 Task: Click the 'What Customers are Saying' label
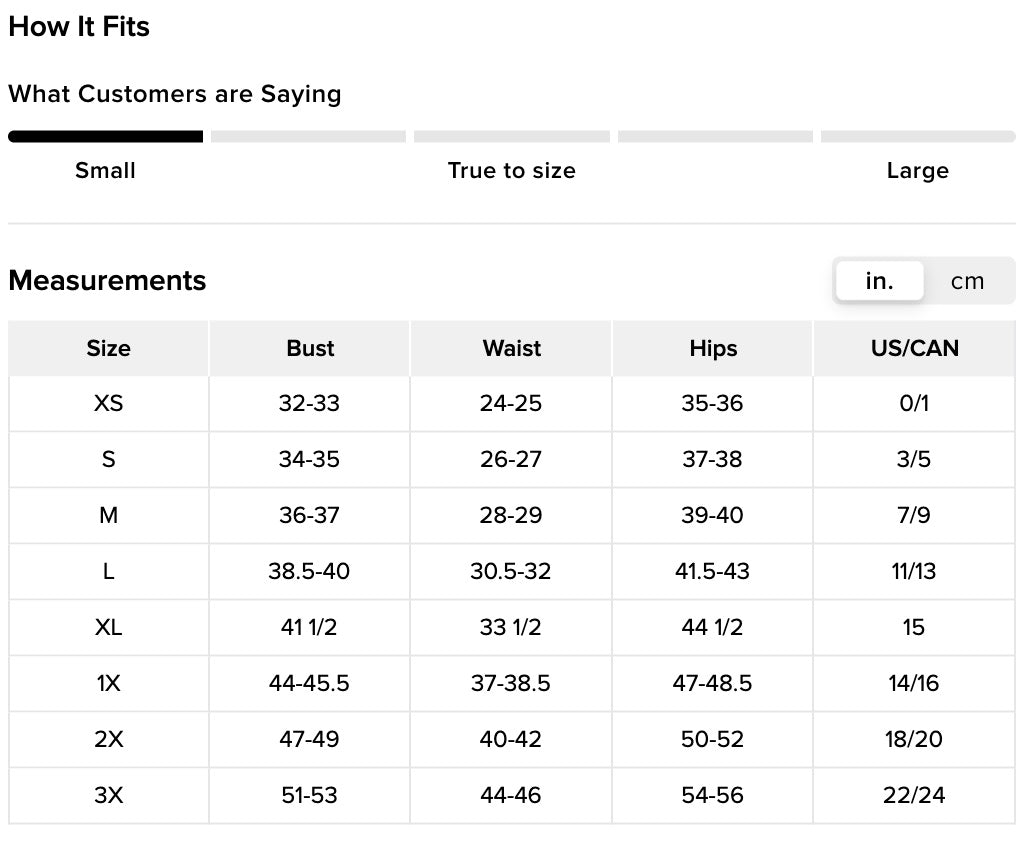[175, 94]
